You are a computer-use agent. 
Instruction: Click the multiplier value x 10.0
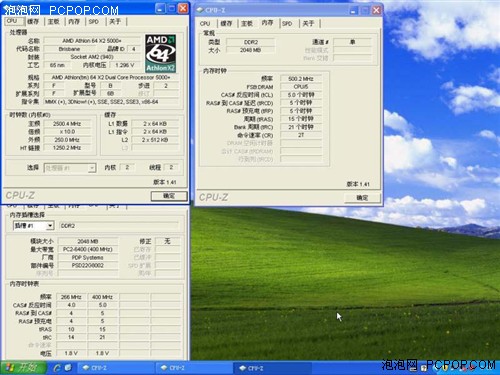point(67,132)
